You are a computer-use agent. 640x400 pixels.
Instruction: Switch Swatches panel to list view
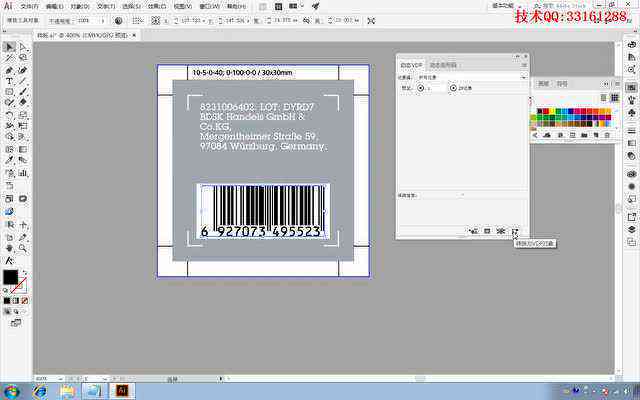tap(603, 97)
